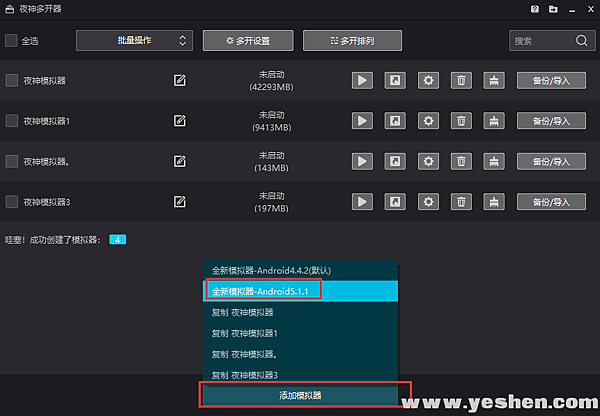Click 备份/导入 for 夜神模拟器
The height and width of the screenshot is (416, 600).
tap(551, 80)
